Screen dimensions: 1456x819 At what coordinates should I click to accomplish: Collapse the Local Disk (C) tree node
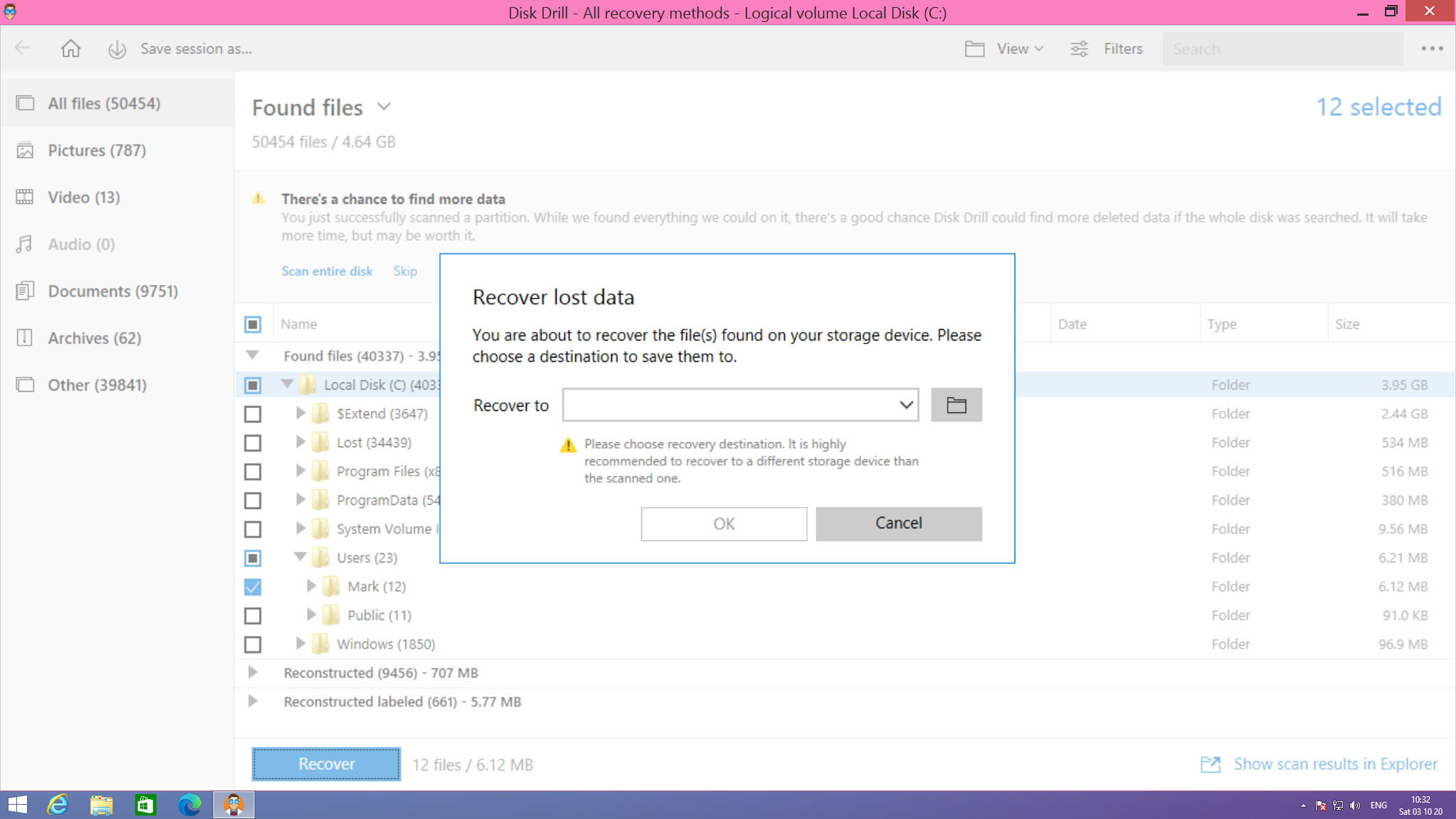[287, 384]
